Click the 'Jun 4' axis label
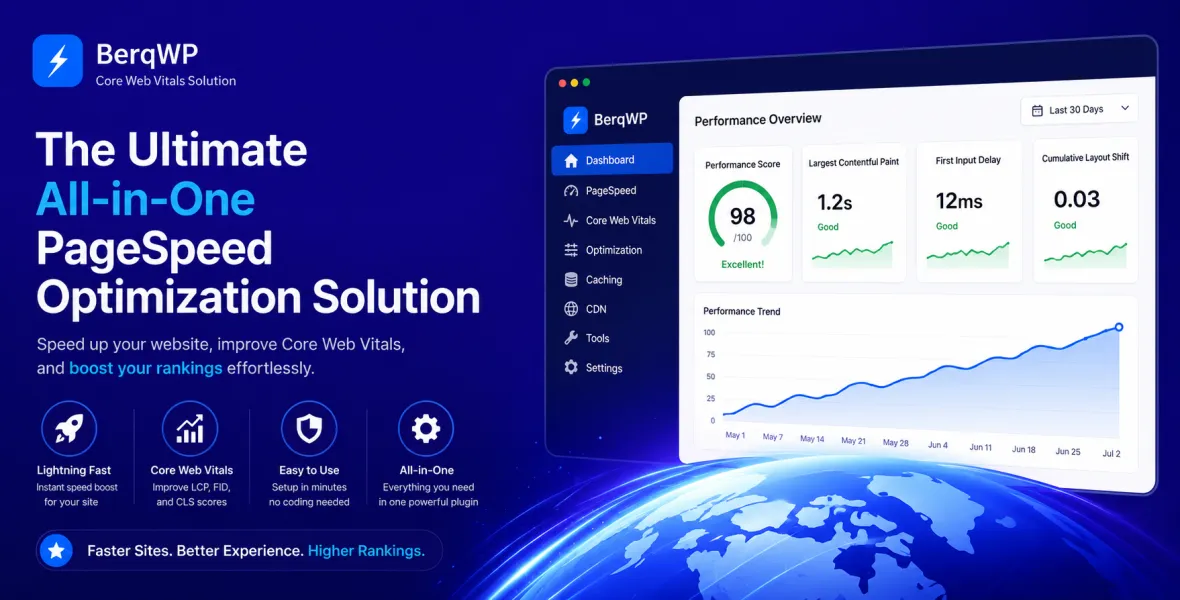1180x600 pixels. (x=938, y=445)
